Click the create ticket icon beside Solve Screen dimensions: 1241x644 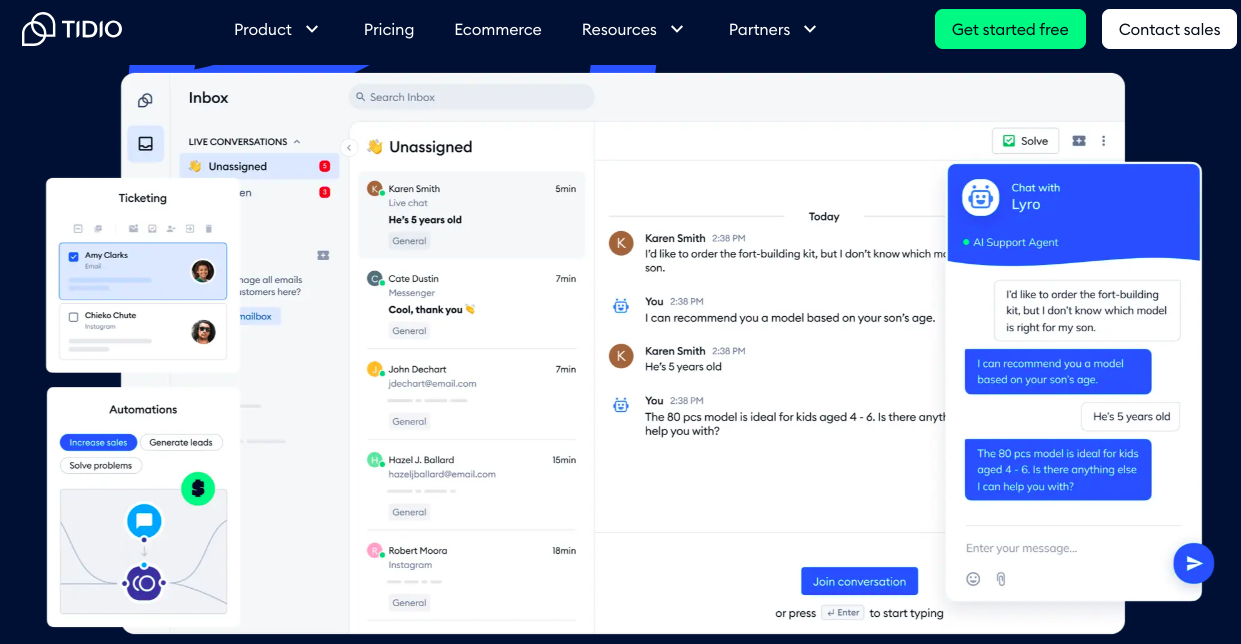point(1078,141)
